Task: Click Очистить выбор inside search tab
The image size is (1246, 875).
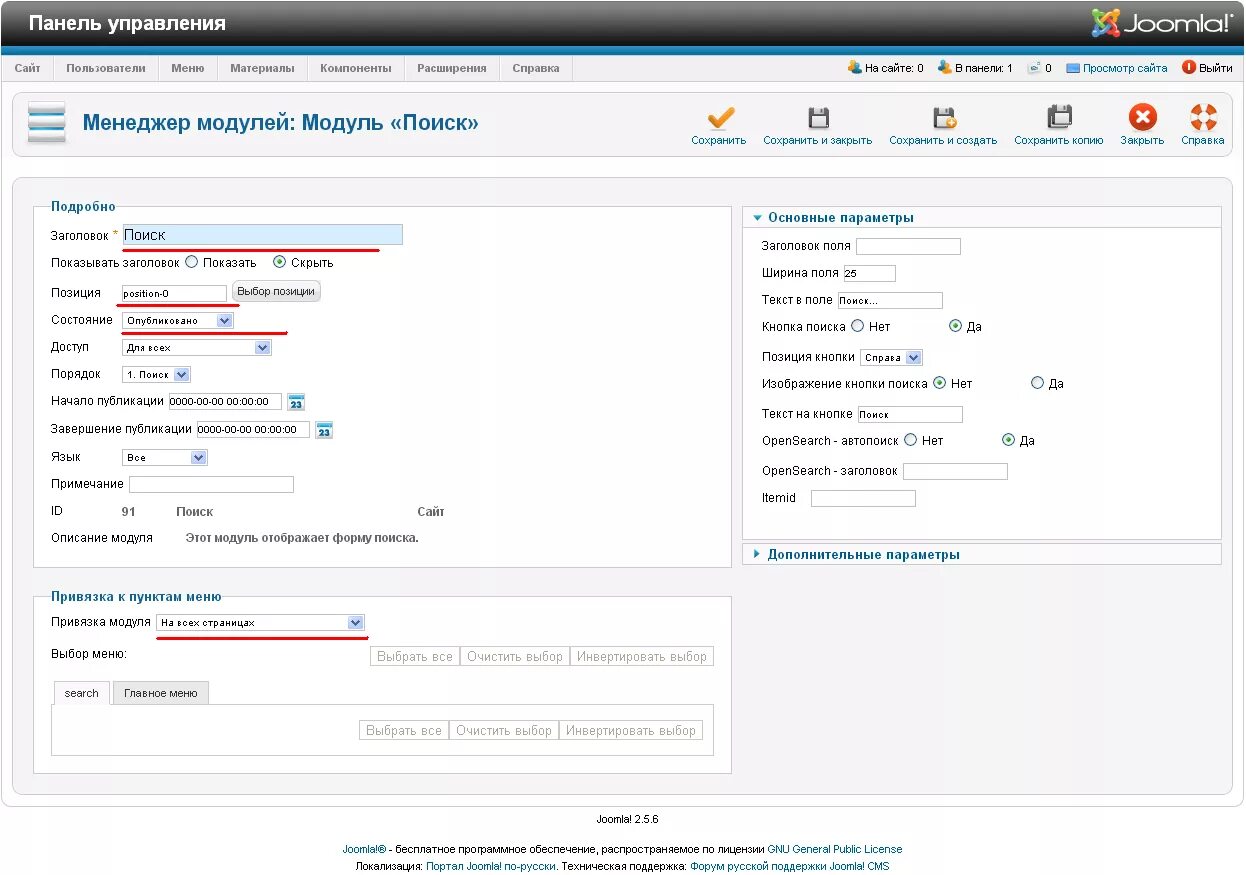Action: click(x=504, y=731)
